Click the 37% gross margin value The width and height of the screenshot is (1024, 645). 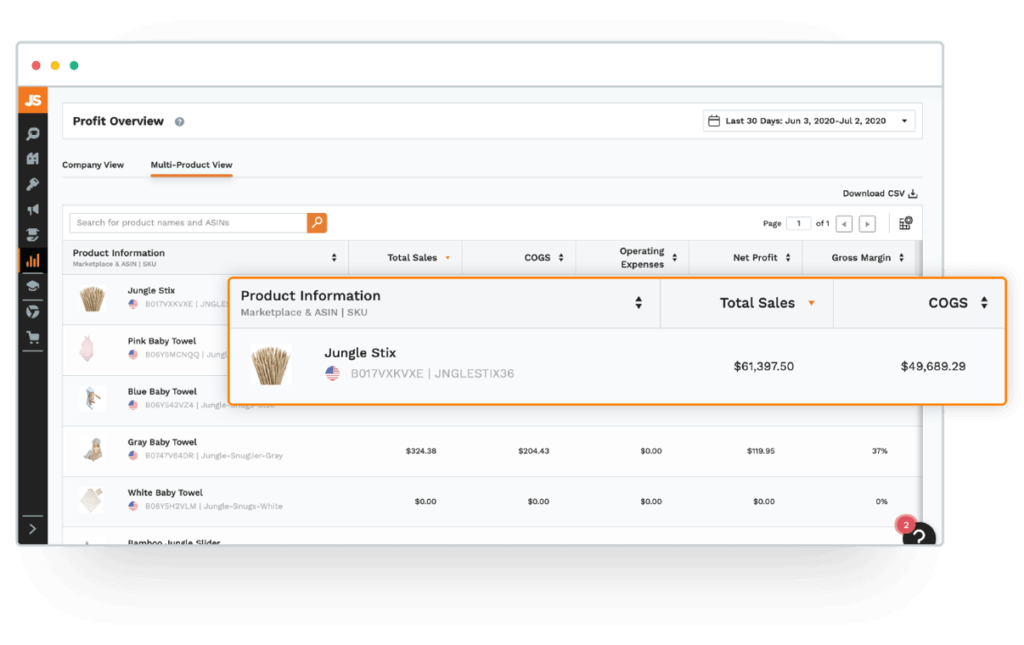[880, 451]
